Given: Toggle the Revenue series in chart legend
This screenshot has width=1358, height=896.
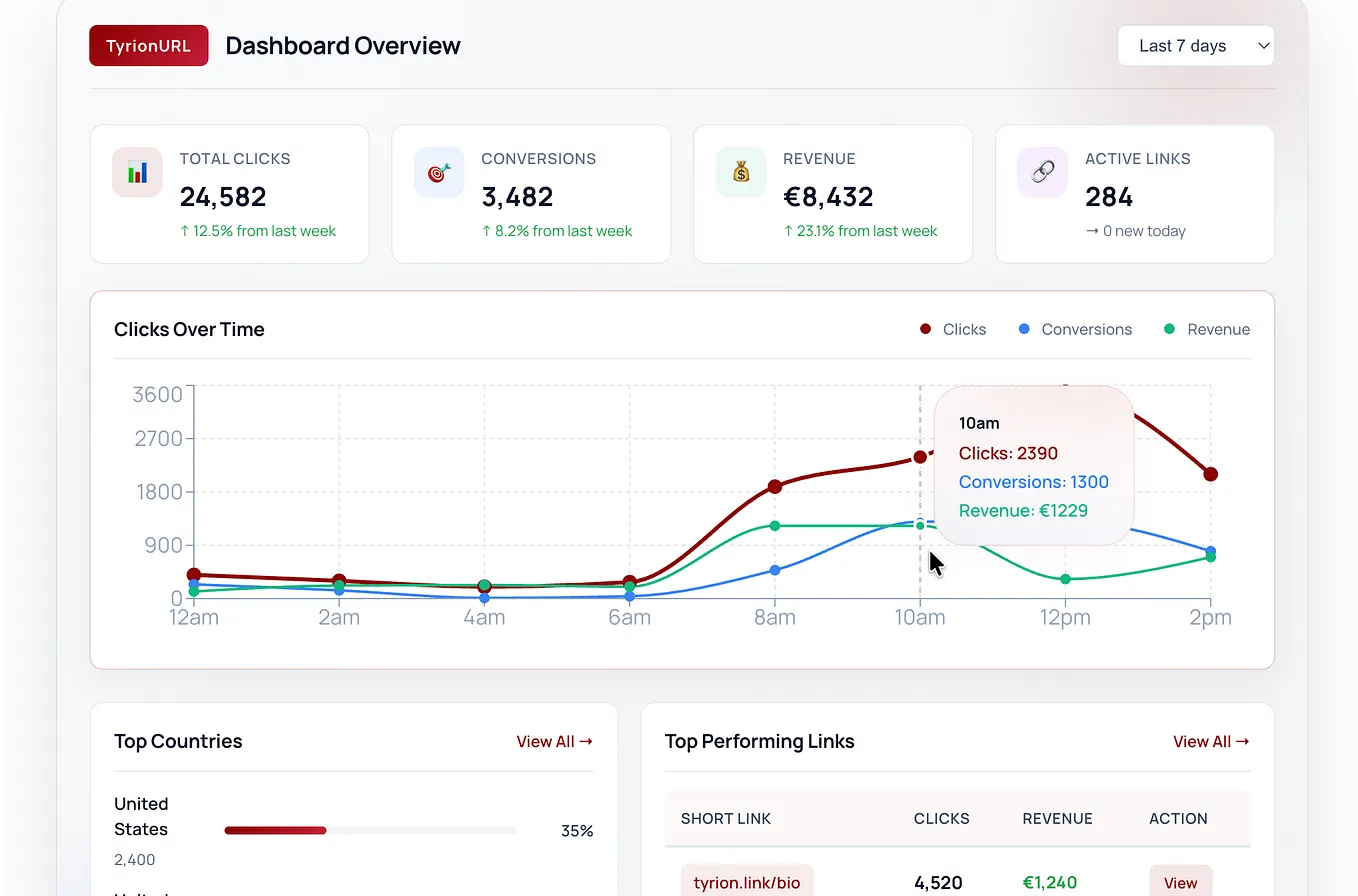Looking at the screenshot, I should pos(1207,329).
